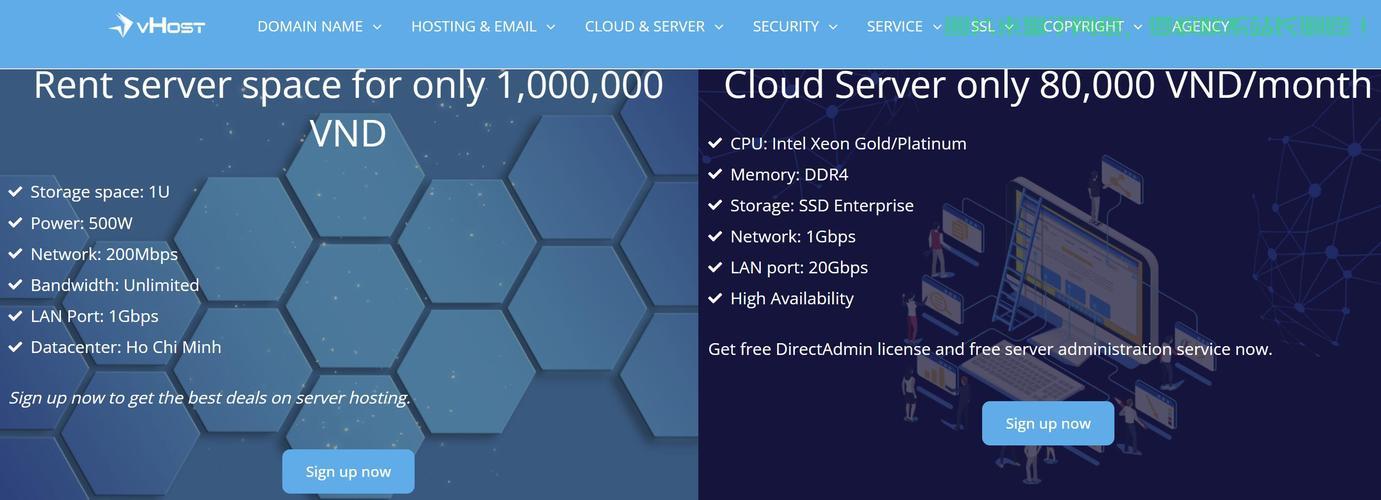Click the 'Cloud Server only 80,000 VND/month' heading
The image size is (1381, 500).
1047,85
